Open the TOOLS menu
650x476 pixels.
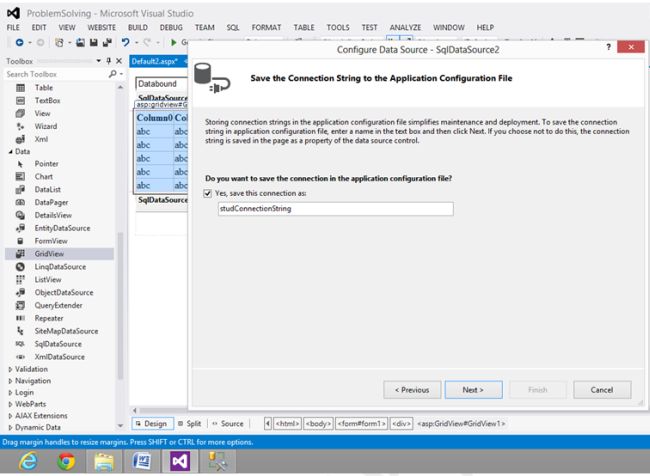point(338,27)
